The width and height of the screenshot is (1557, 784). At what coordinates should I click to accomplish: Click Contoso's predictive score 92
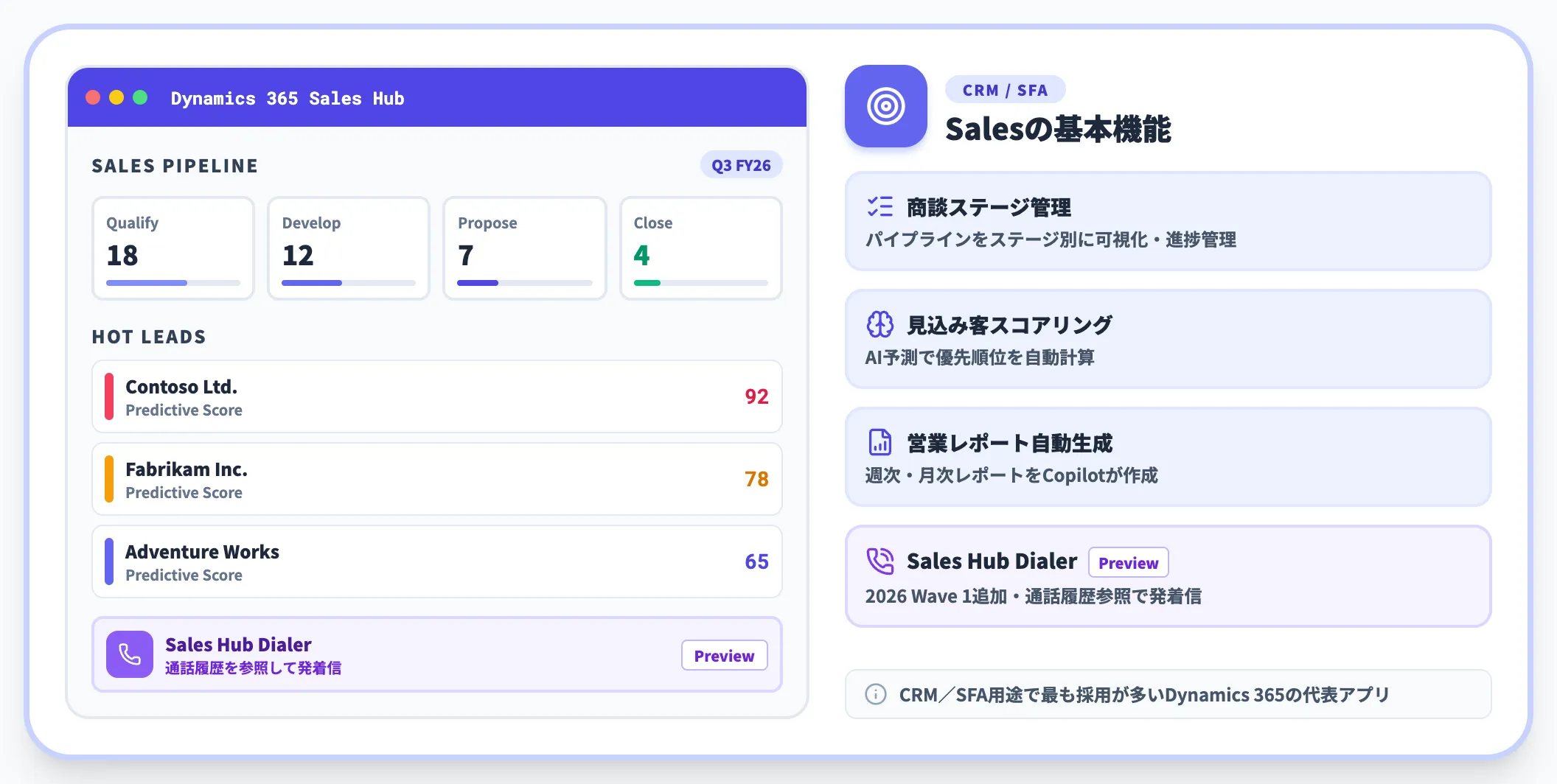[756, 396]
